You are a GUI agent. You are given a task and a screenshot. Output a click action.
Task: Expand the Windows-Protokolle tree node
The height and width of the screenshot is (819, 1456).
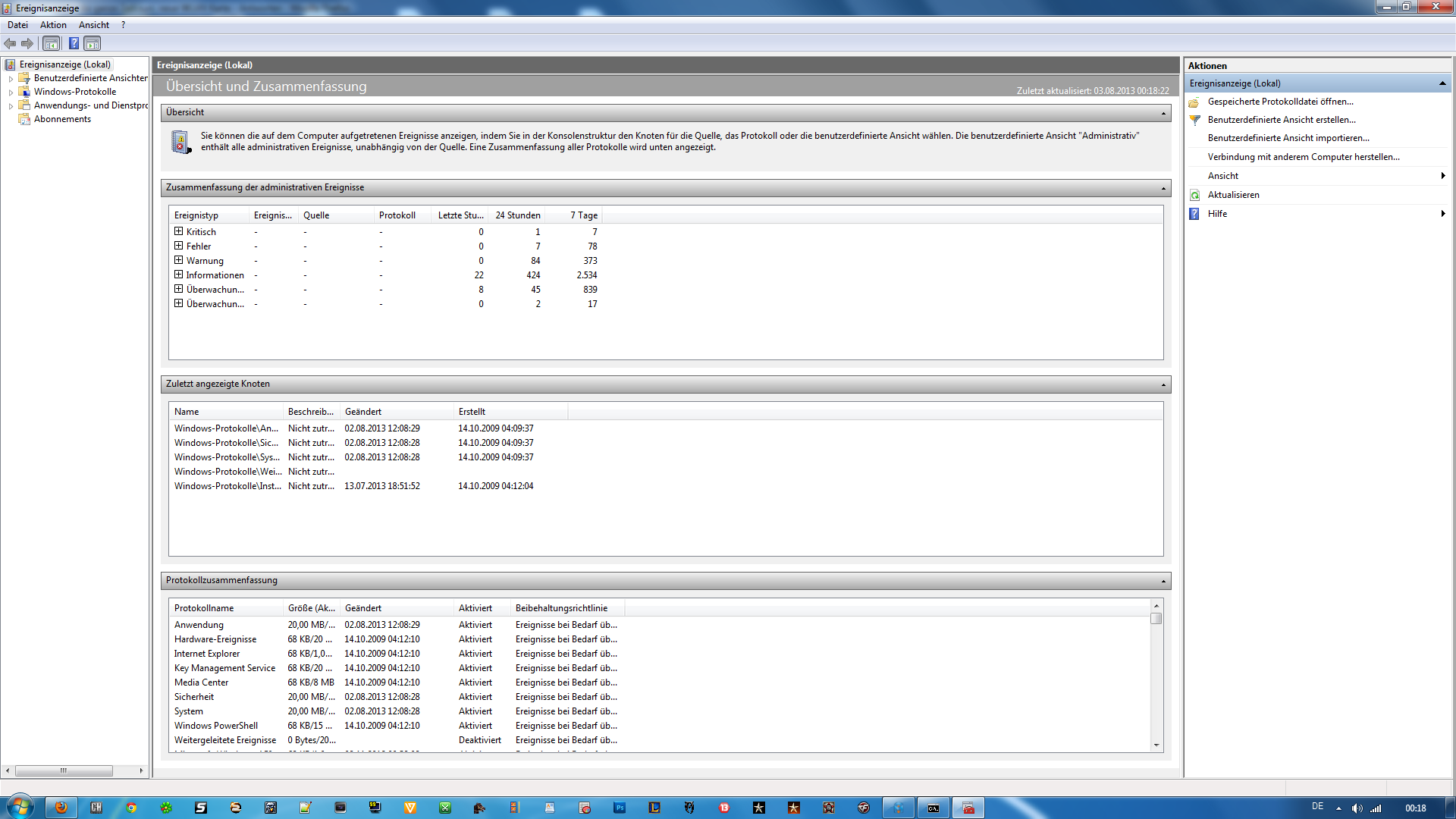(11, 93)
